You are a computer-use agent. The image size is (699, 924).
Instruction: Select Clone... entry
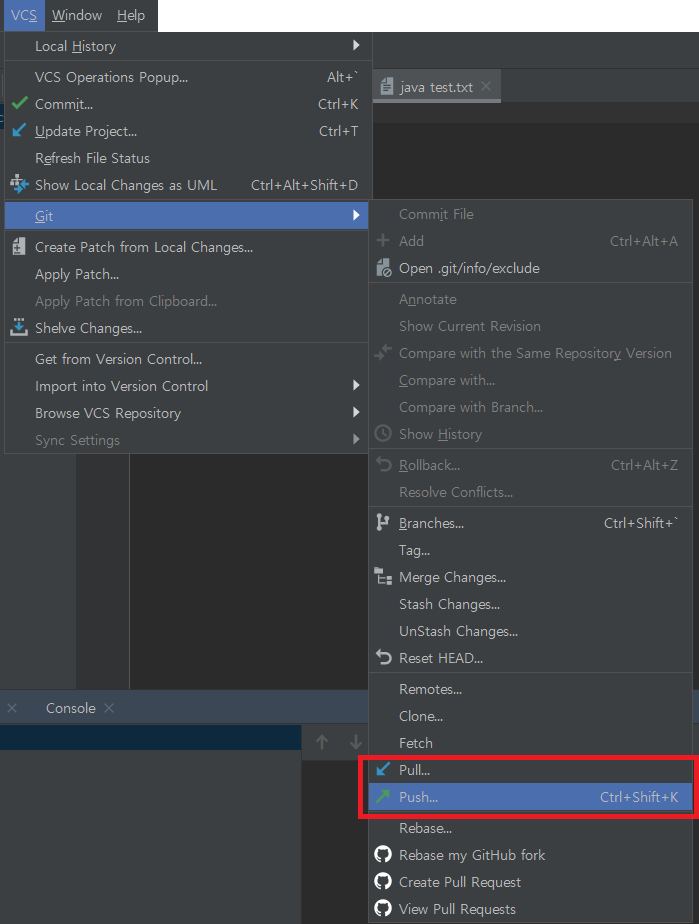click(530, 716)
